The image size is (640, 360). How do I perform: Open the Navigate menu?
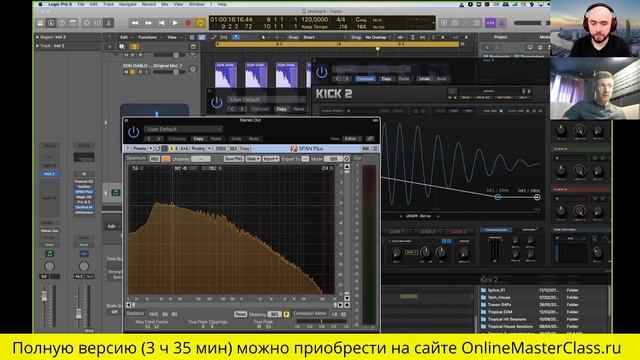[x=128, y=4]
